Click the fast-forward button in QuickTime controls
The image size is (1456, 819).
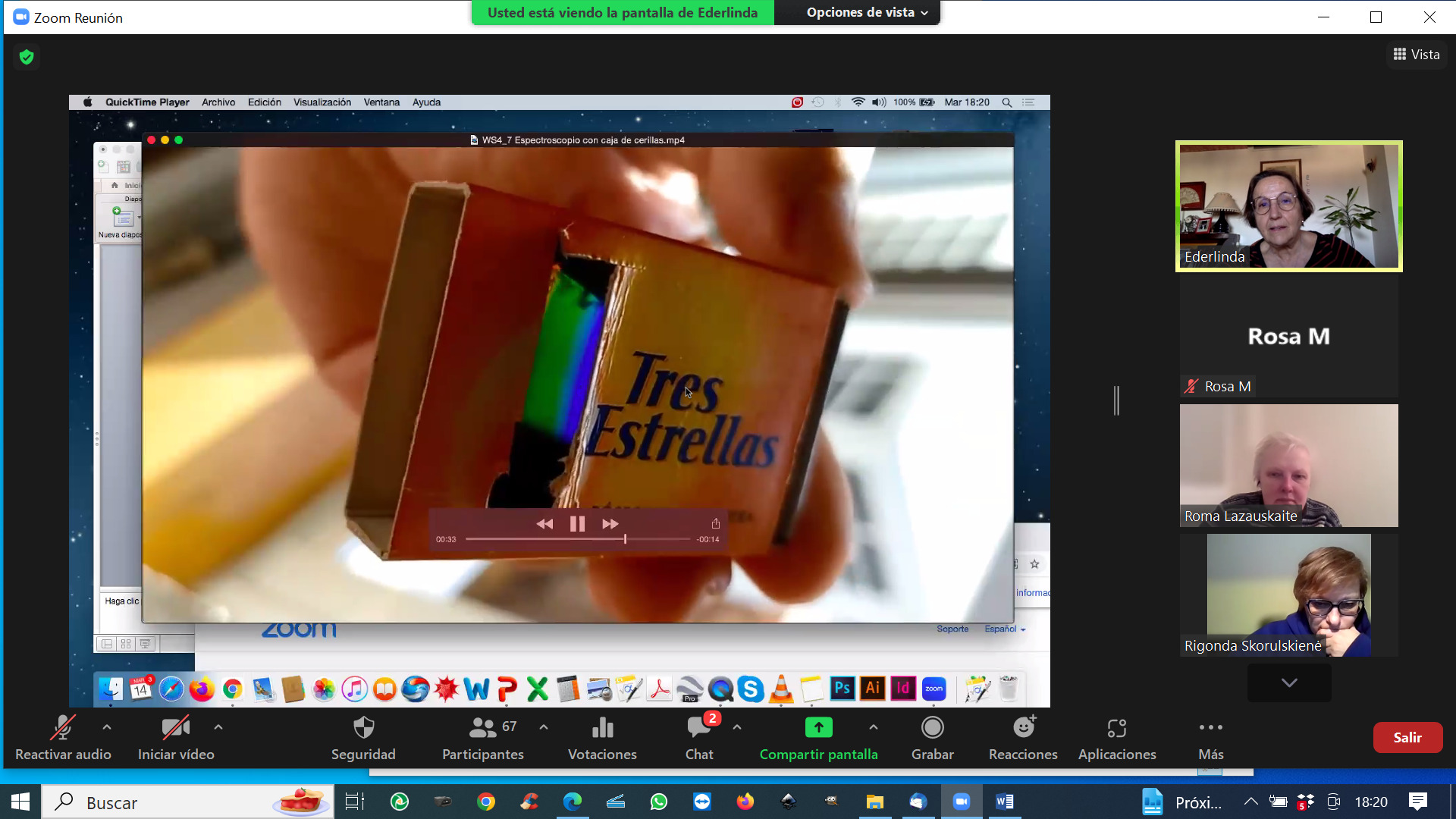610,524
